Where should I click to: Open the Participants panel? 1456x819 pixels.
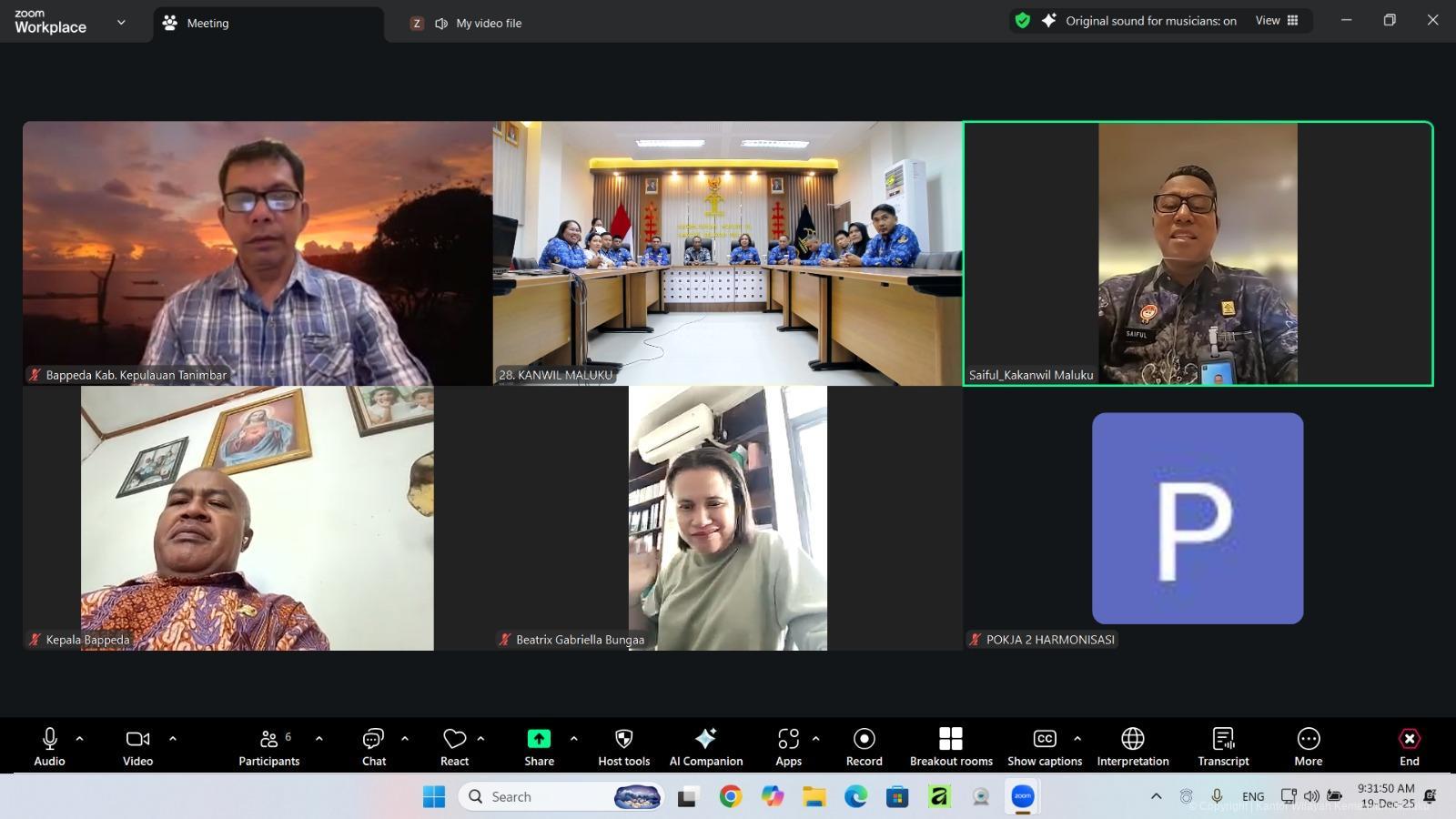(x=268, y=746)
